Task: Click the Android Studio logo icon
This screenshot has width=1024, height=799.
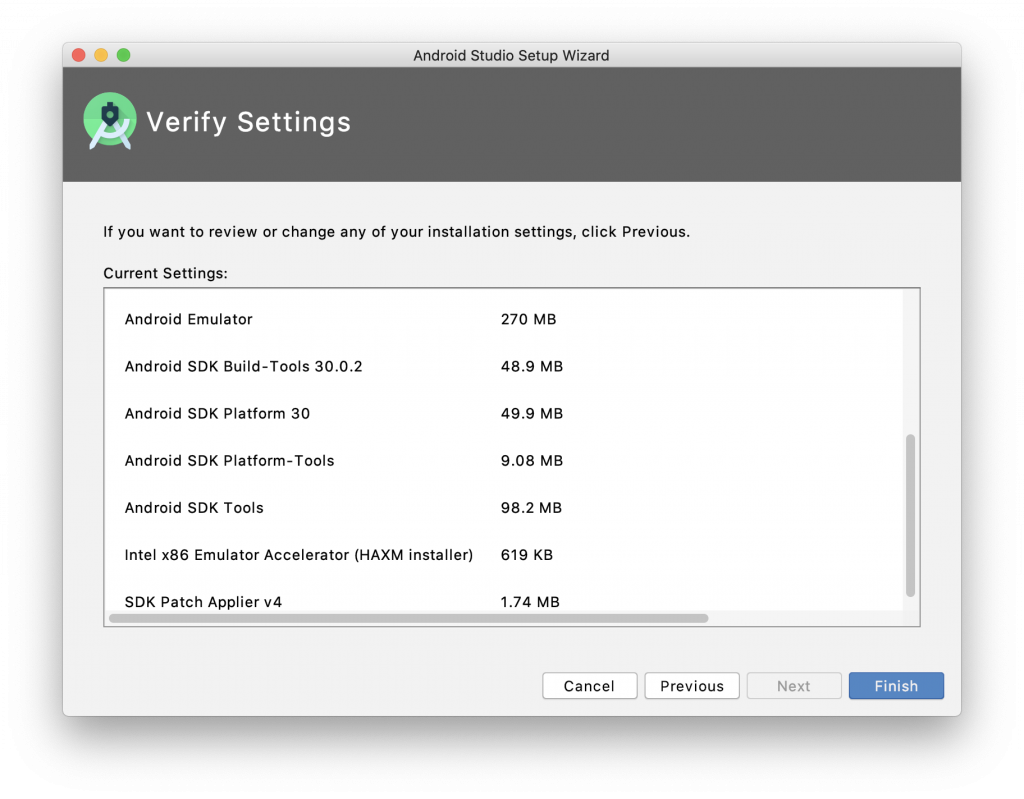Action: [110, 121]
